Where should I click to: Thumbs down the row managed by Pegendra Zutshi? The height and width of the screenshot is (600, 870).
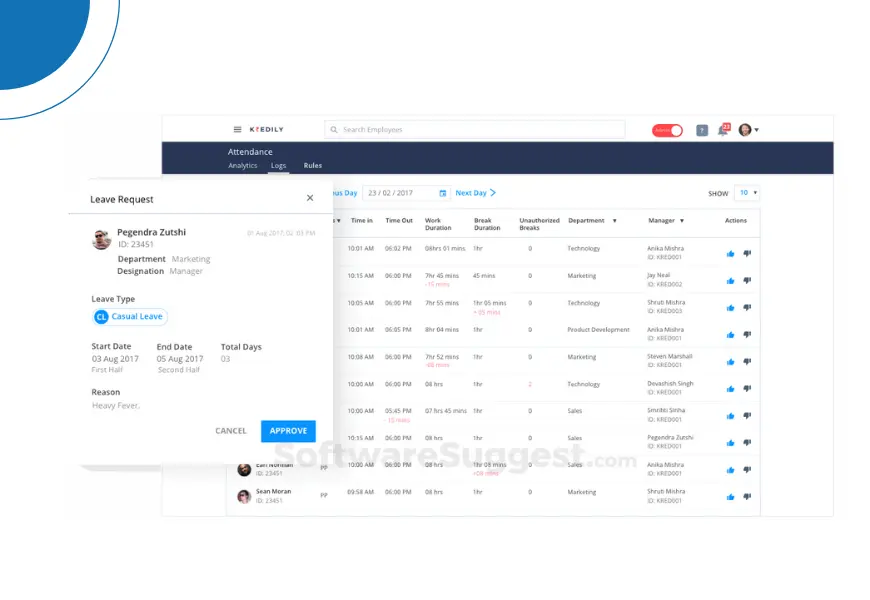point(747,442)
